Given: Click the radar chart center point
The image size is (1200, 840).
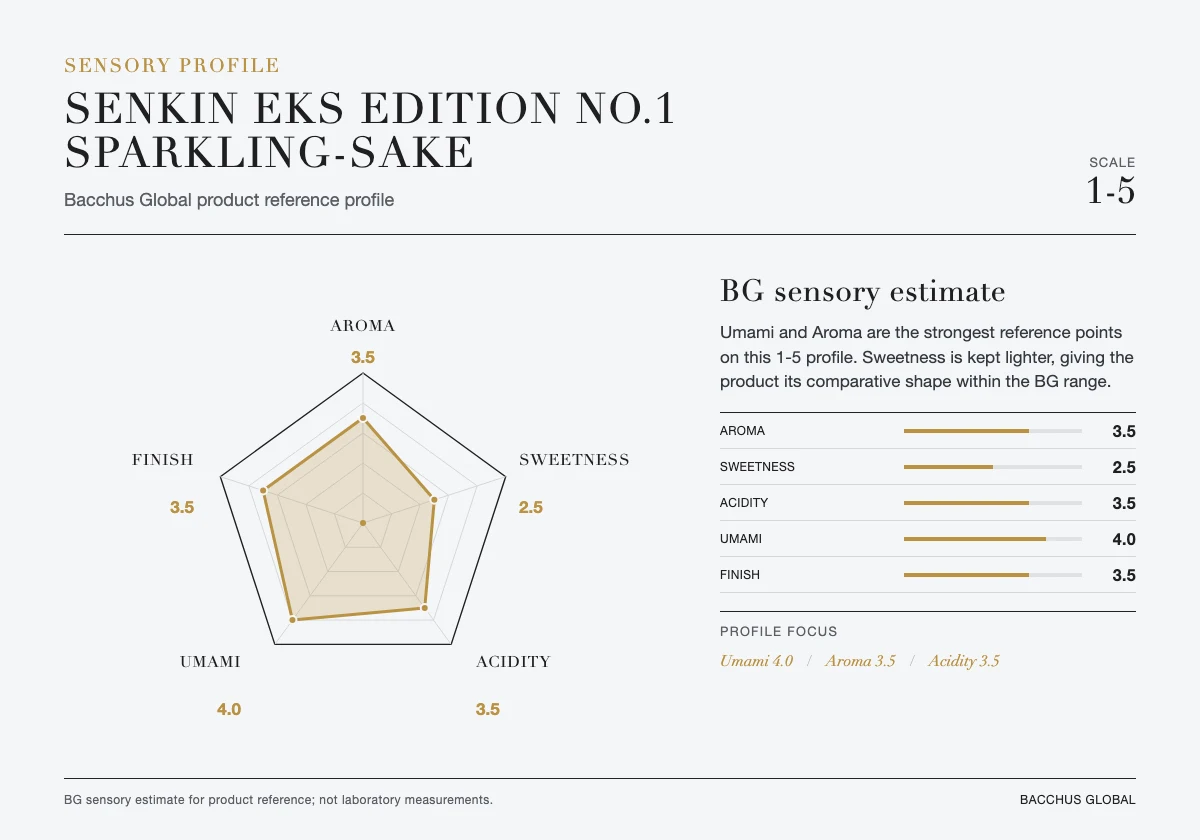Looking at the screenshot, I should coord(363,522).
